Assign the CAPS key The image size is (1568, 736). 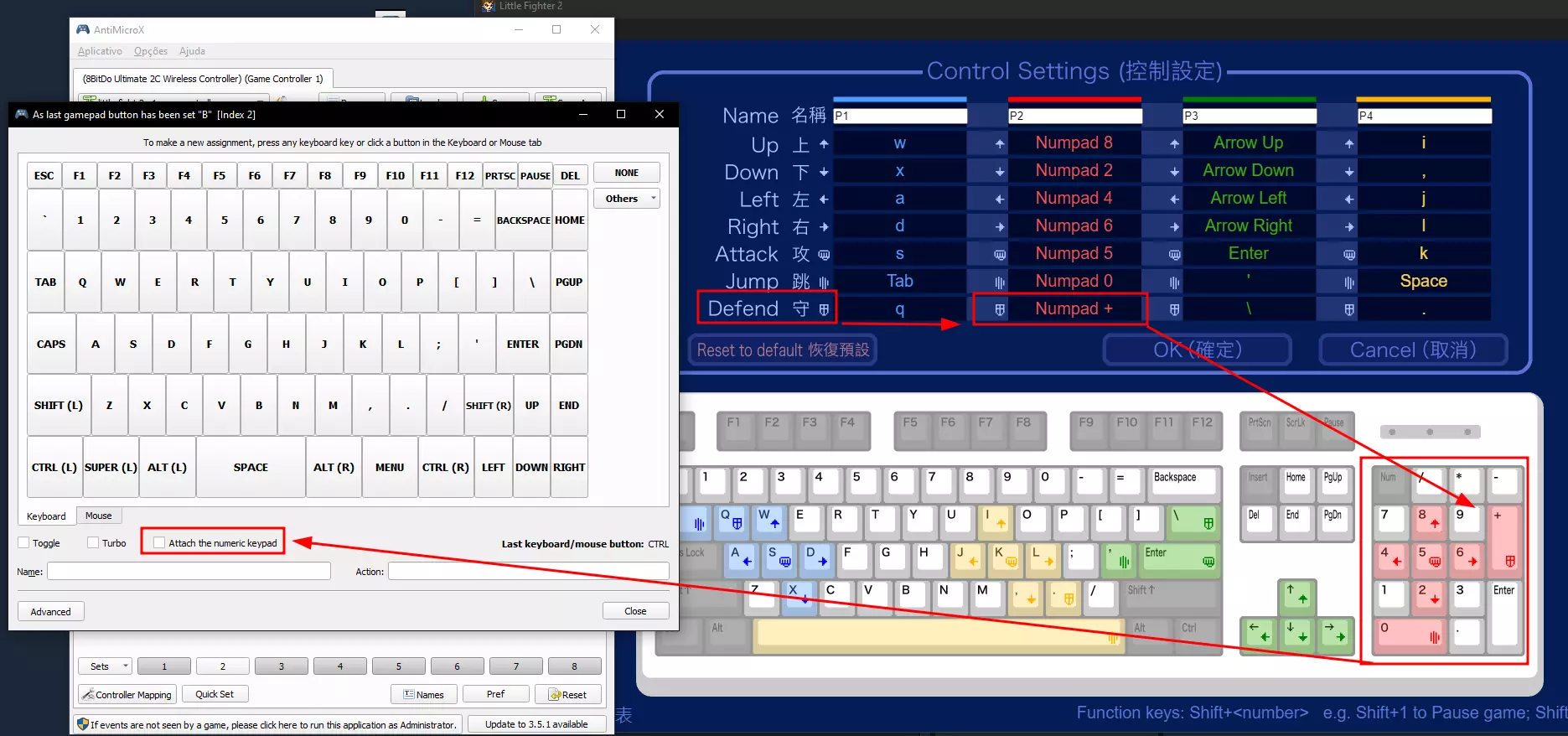pos(51,345)
